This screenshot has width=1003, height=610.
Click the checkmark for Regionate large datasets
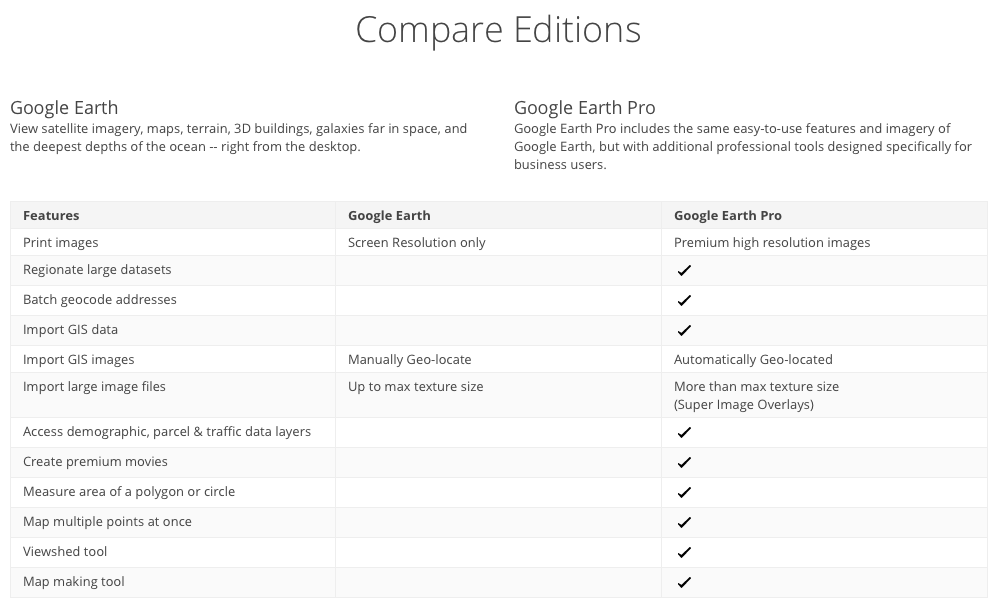(x=684, y=270)
